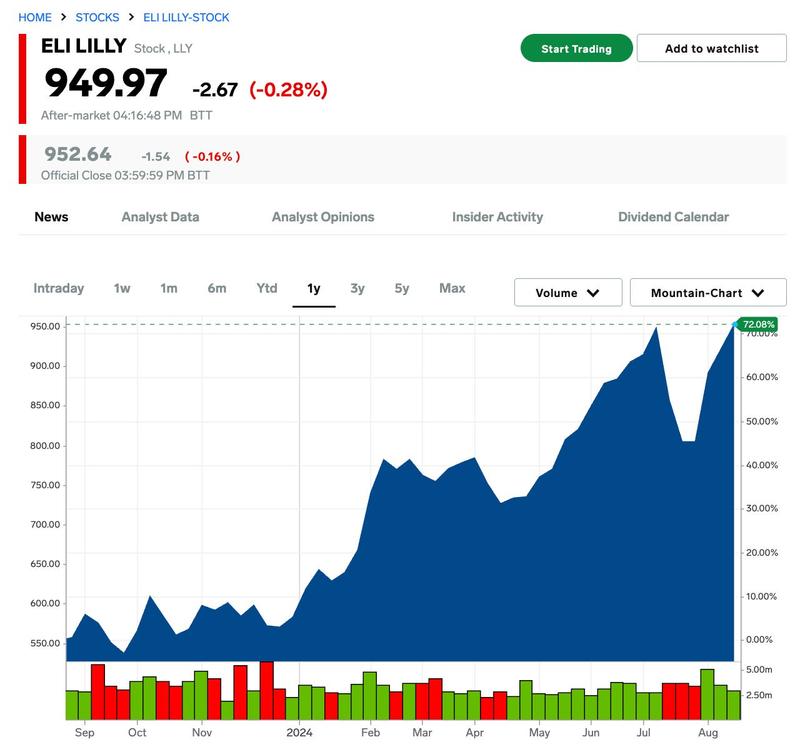Select the News tab
The width and height of the screenshot is (800, 749).
pos(51,217)
